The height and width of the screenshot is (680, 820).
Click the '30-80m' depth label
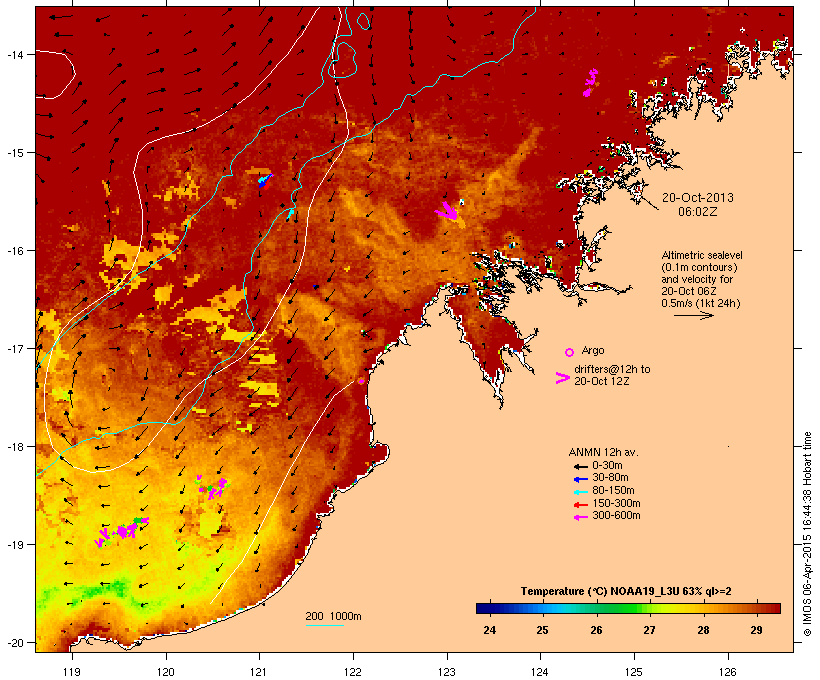click(610, 478)
